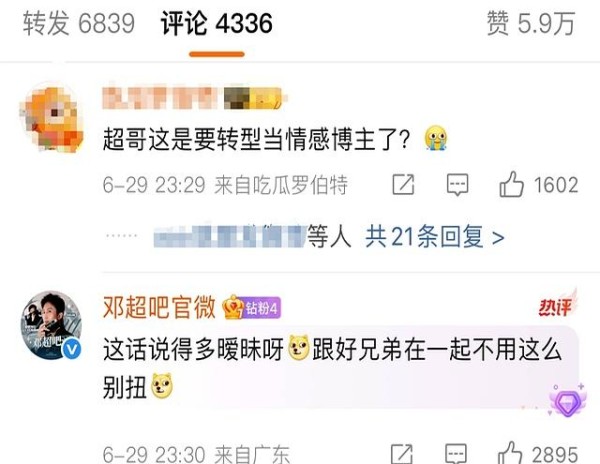Tap the purple diamond fan badge icon
The height and width of the screenshot is (464, 600).
(566, 401)
